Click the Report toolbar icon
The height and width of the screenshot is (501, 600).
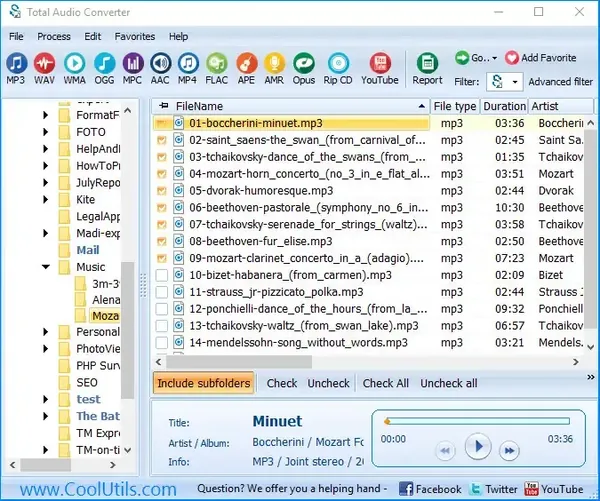[x=427, y=63]
